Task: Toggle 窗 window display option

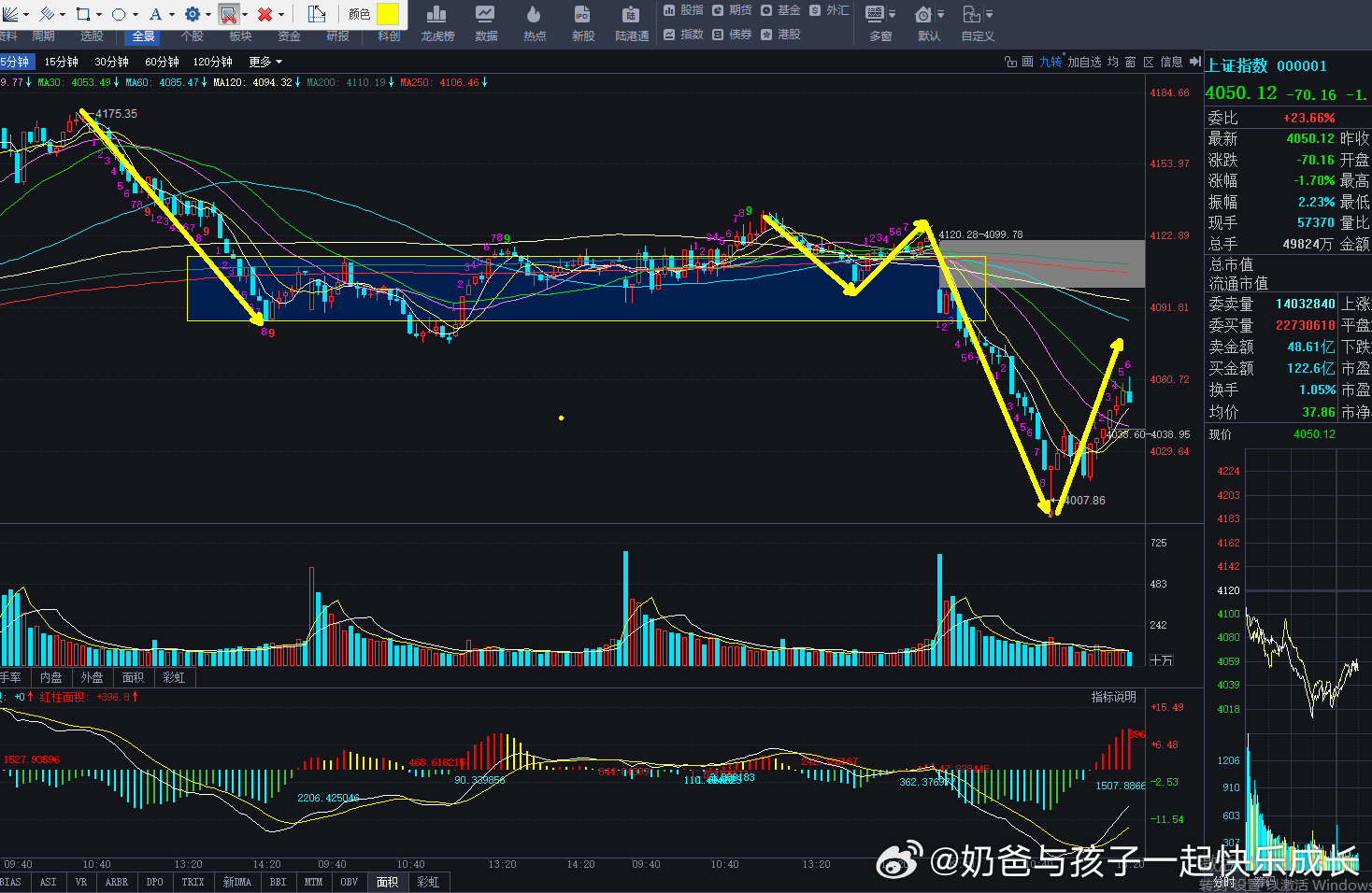Action: [1131, 62]
